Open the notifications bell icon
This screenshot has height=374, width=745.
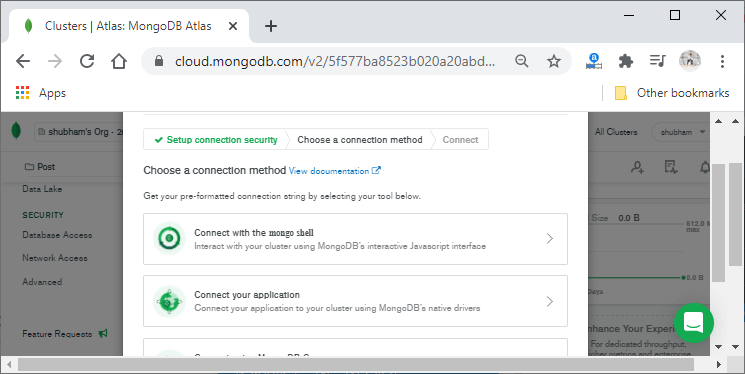pos(705,167)
